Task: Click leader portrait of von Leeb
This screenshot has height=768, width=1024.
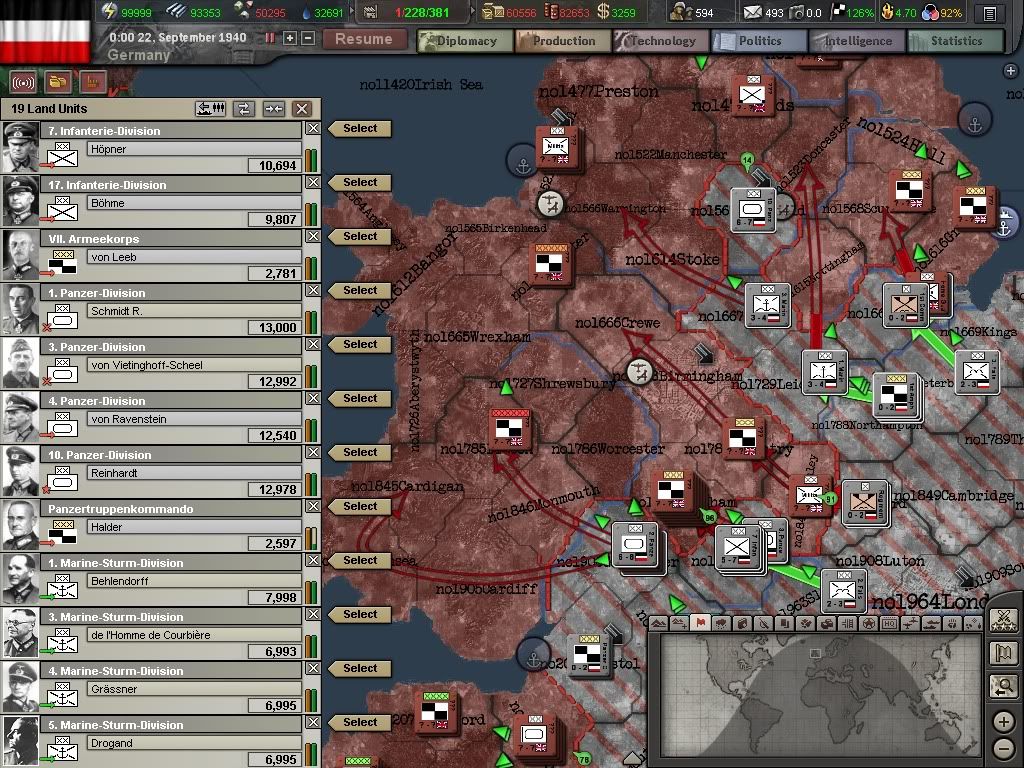Action: tap(21, 255)
